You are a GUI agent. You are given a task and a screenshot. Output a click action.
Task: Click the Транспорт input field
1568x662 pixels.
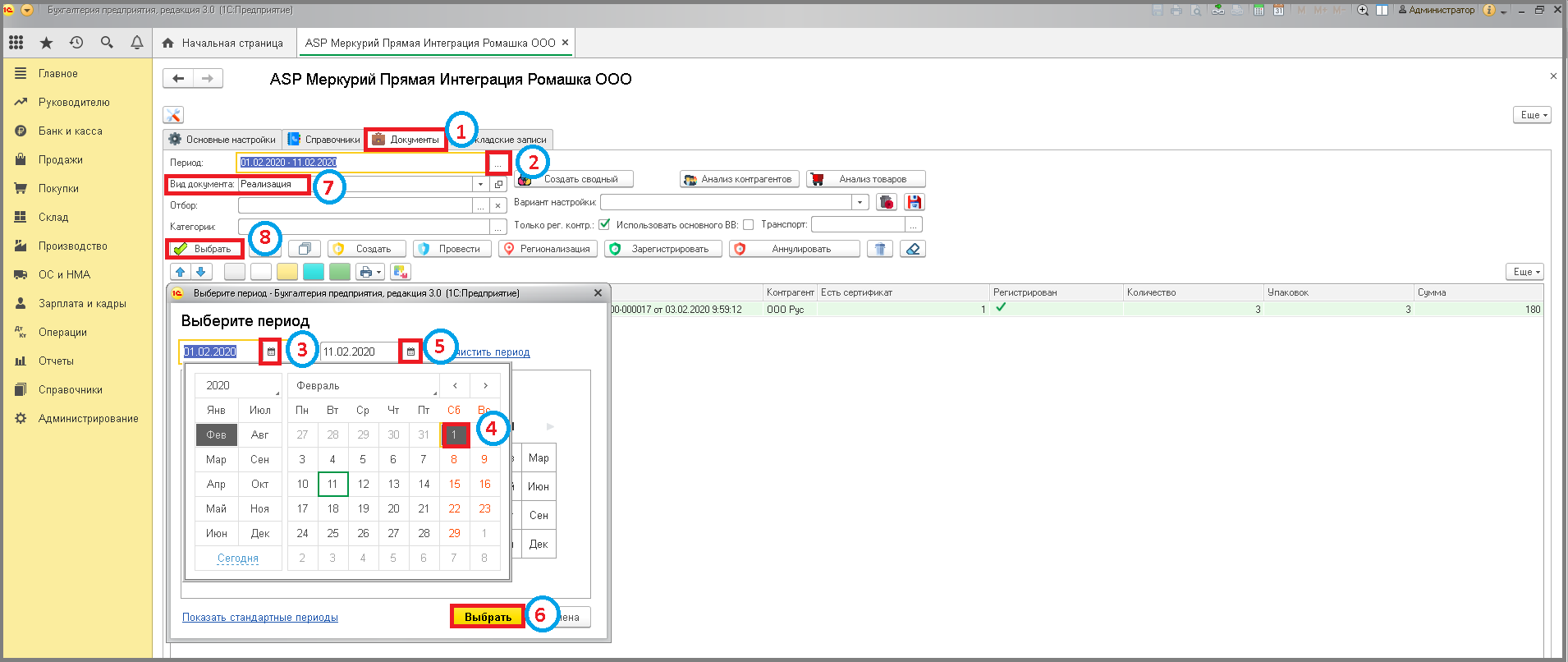click(859, 225)
